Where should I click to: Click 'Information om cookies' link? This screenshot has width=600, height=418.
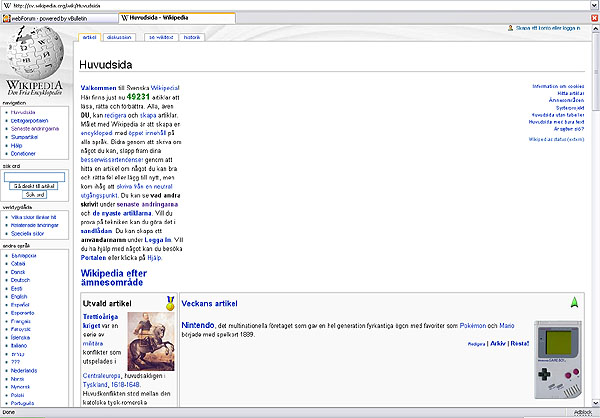(558, 87)
